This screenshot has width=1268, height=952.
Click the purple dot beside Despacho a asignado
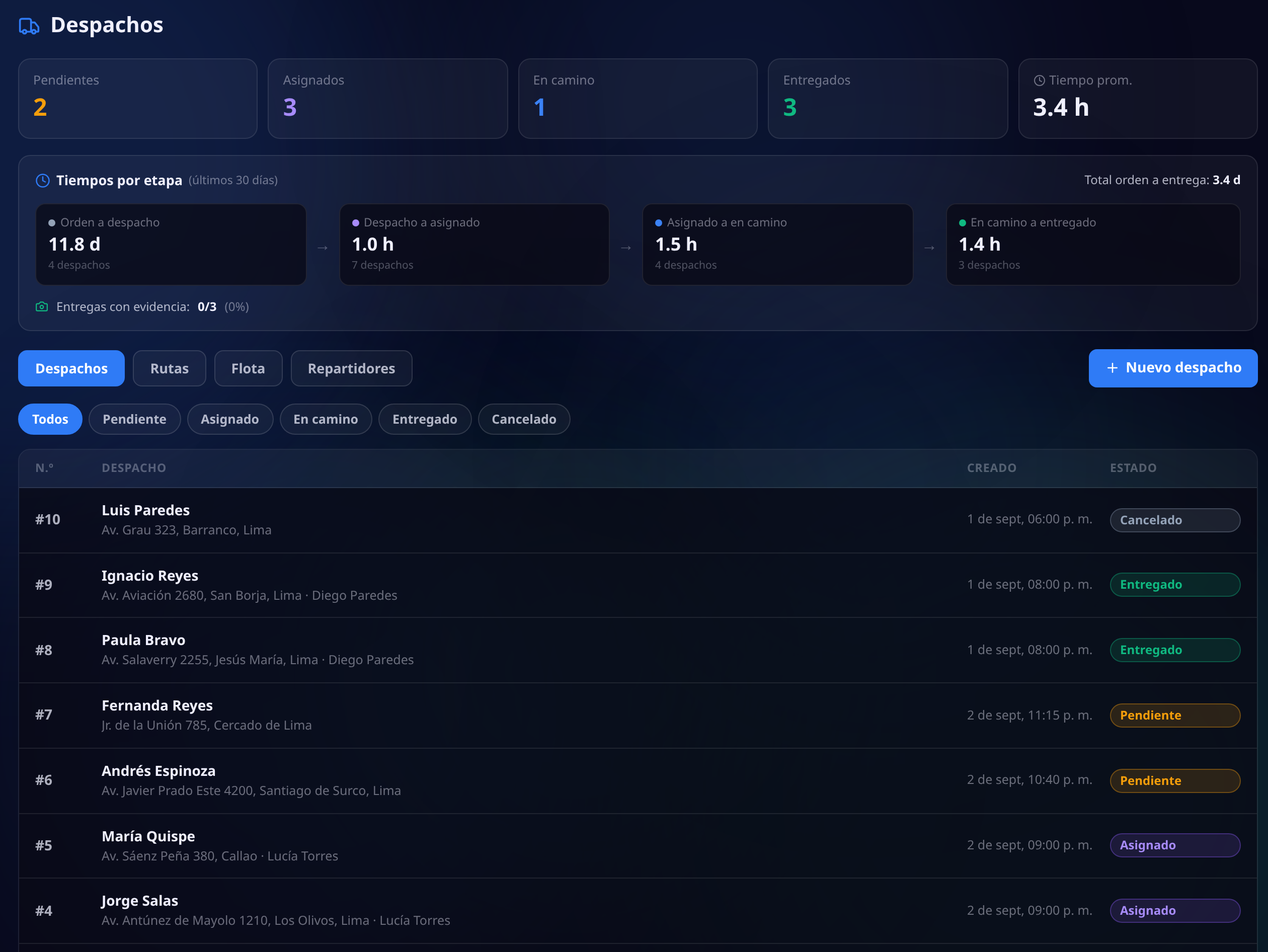[x=355, y=223]
